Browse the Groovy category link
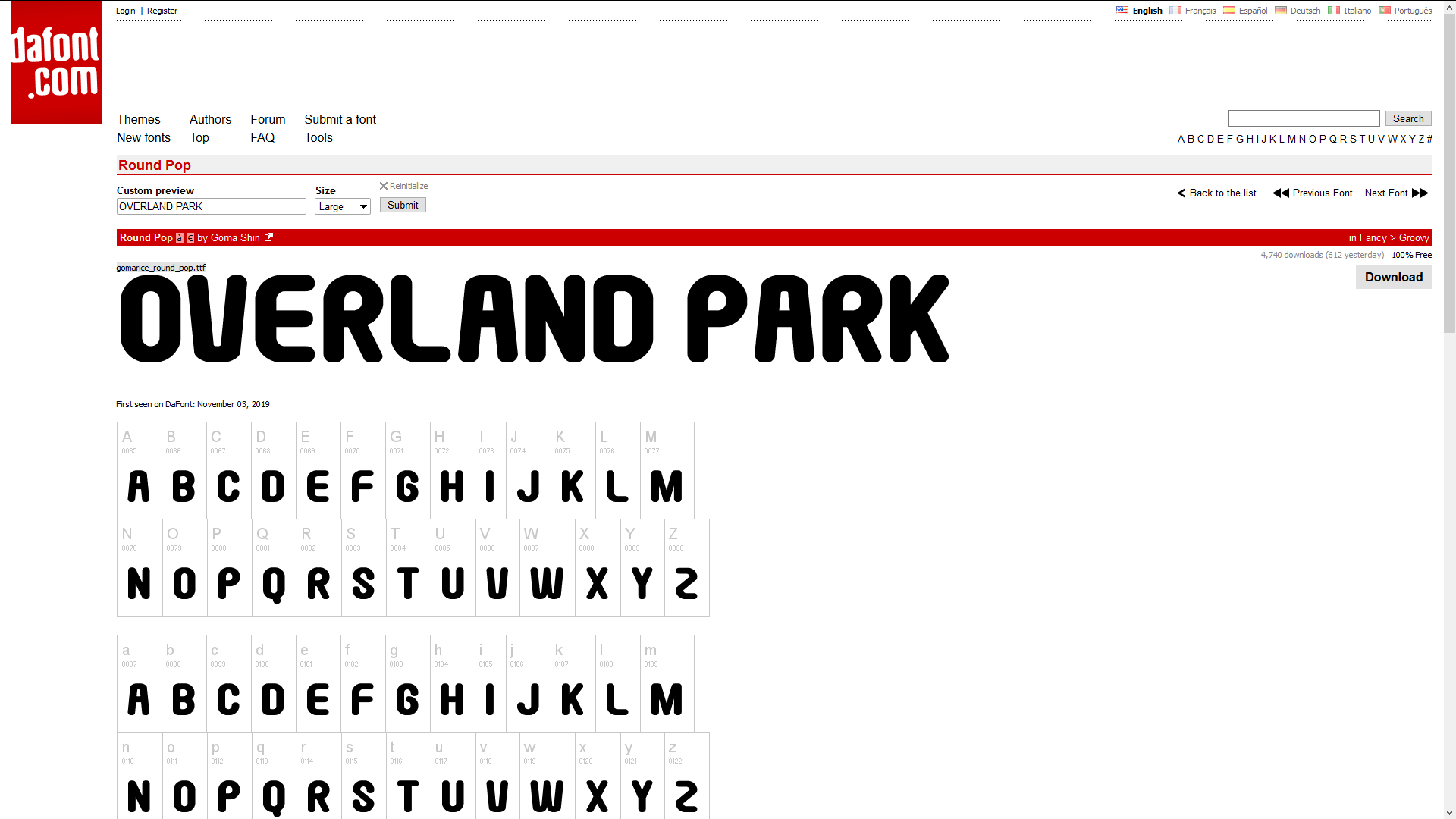1456x819 pixels. tap(1414, 237)
